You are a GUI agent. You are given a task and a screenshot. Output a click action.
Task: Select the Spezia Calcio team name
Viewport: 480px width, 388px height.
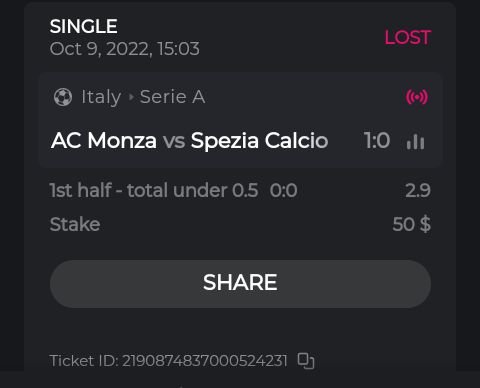click(259, 140)
